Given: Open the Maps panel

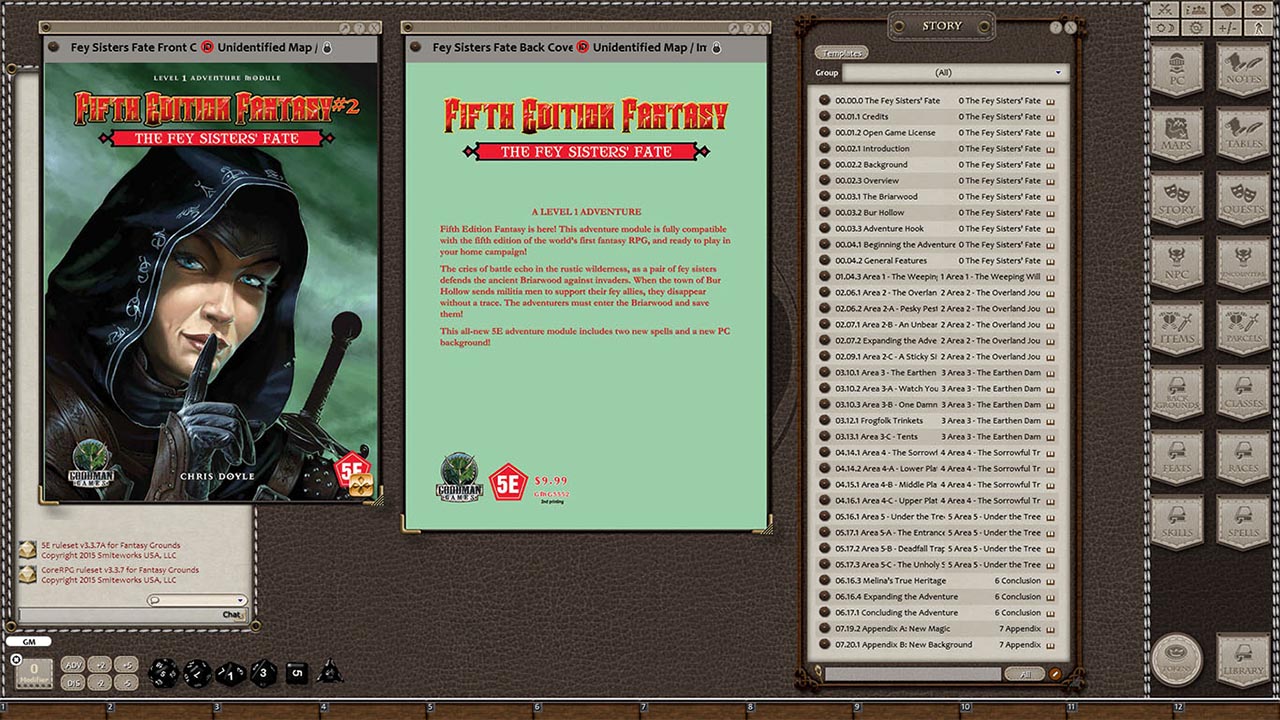Looking at the screenshot, I should click(x=1177, y=133).
